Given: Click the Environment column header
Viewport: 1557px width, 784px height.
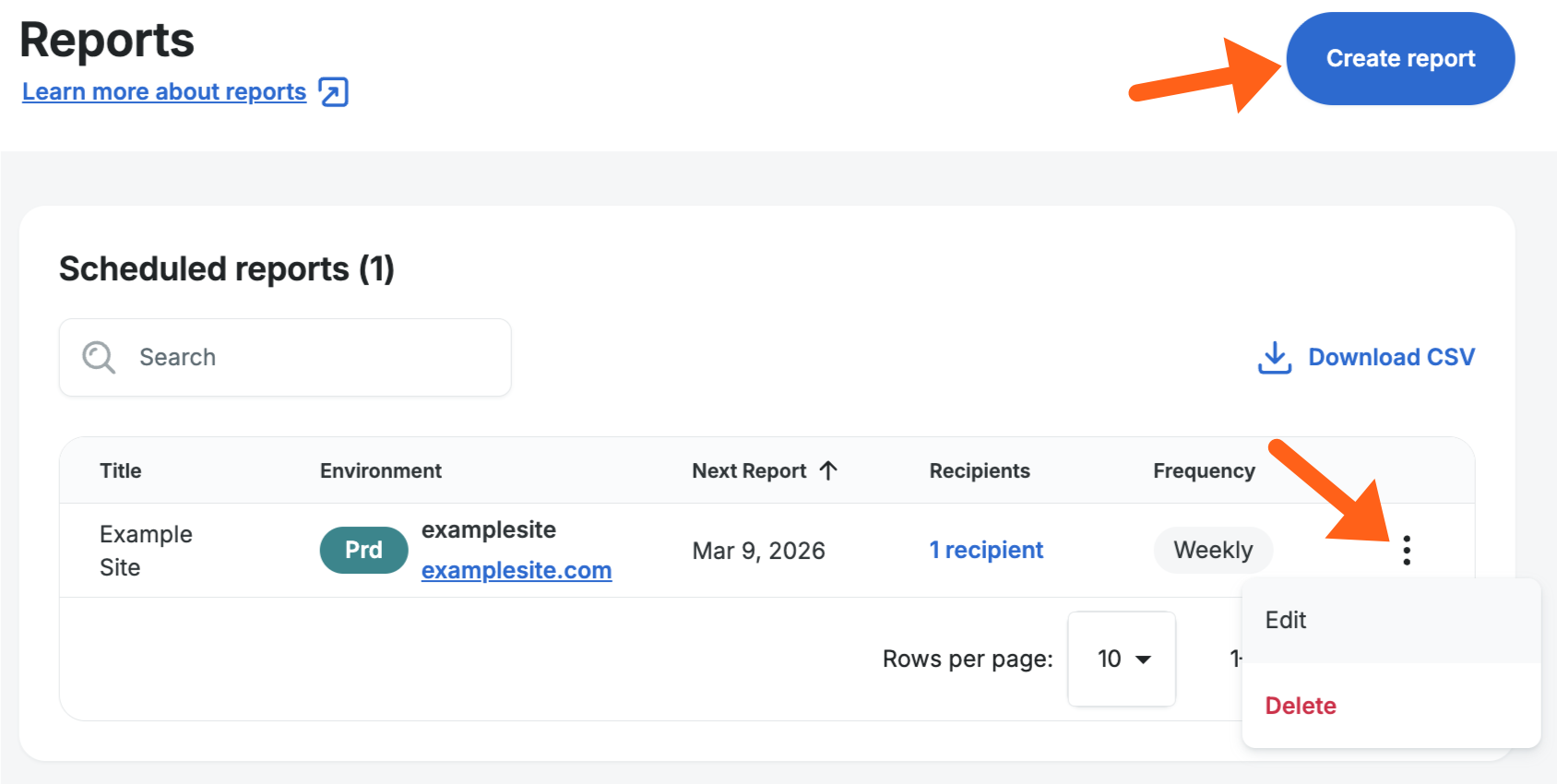Looking at the screenshot, I should pos(381,470).
